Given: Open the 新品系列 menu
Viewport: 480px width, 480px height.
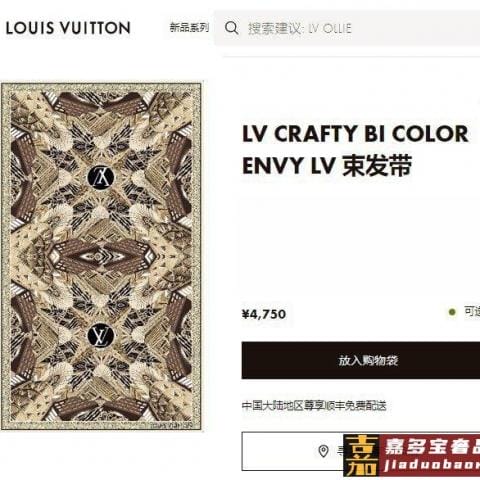Looking at the screenshot, I should (189, 27).
